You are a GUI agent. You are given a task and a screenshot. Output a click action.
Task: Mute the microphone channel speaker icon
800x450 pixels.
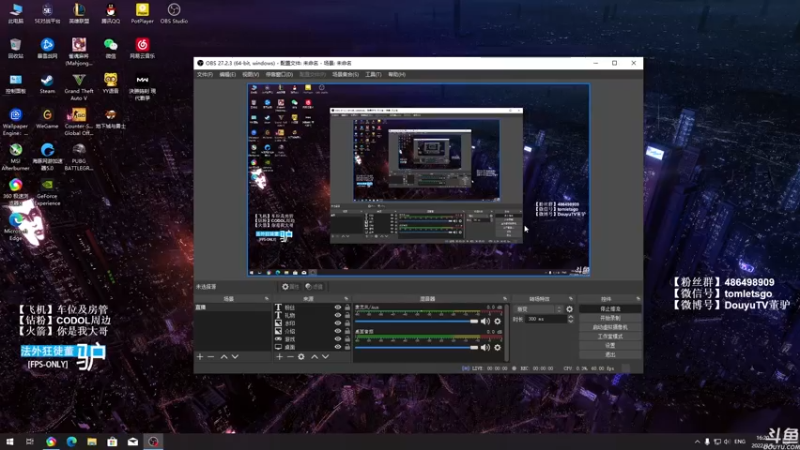(x=485, y=321)
